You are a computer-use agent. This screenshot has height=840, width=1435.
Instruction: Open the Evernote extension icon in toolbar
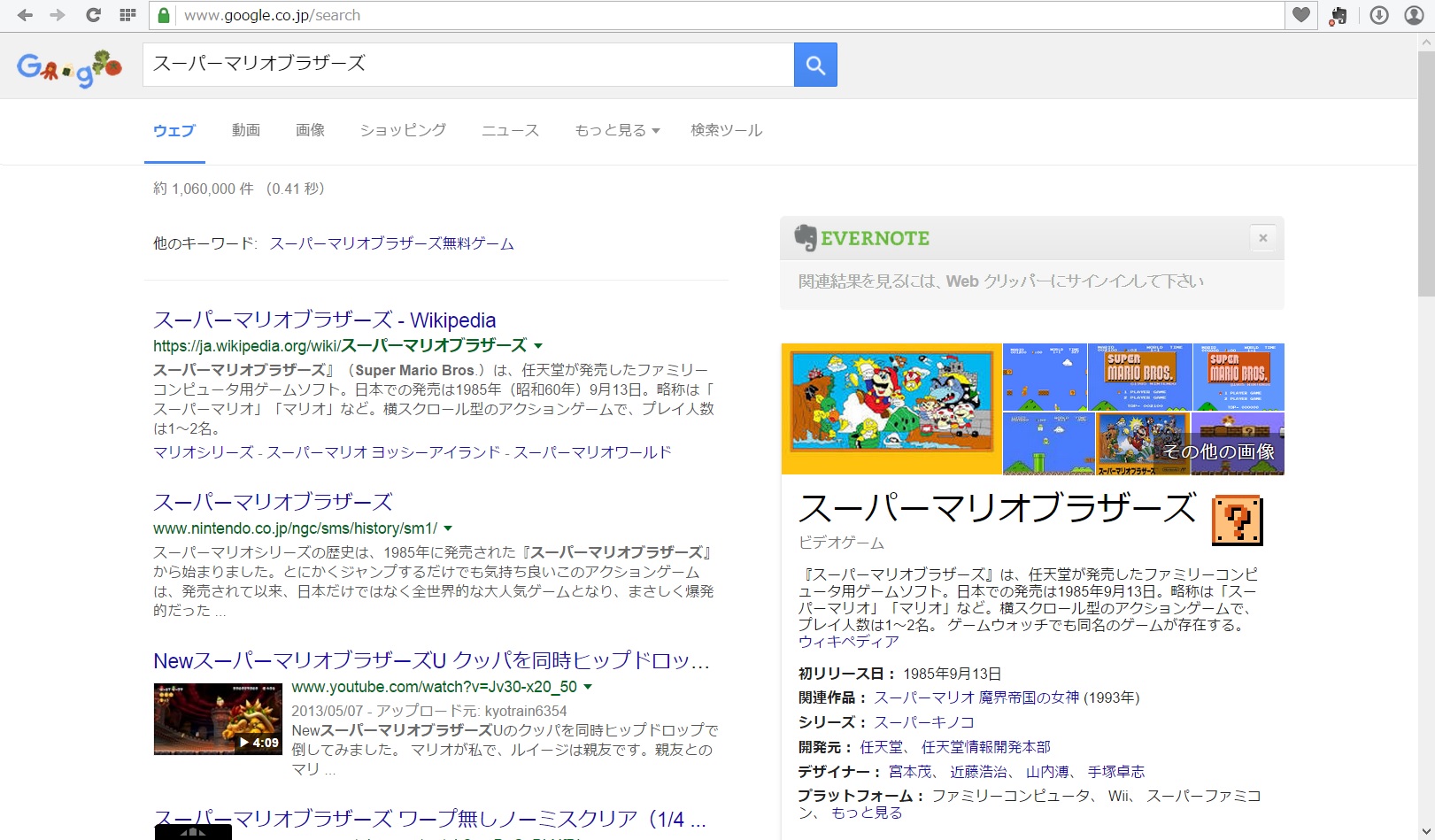(1339, 15)
